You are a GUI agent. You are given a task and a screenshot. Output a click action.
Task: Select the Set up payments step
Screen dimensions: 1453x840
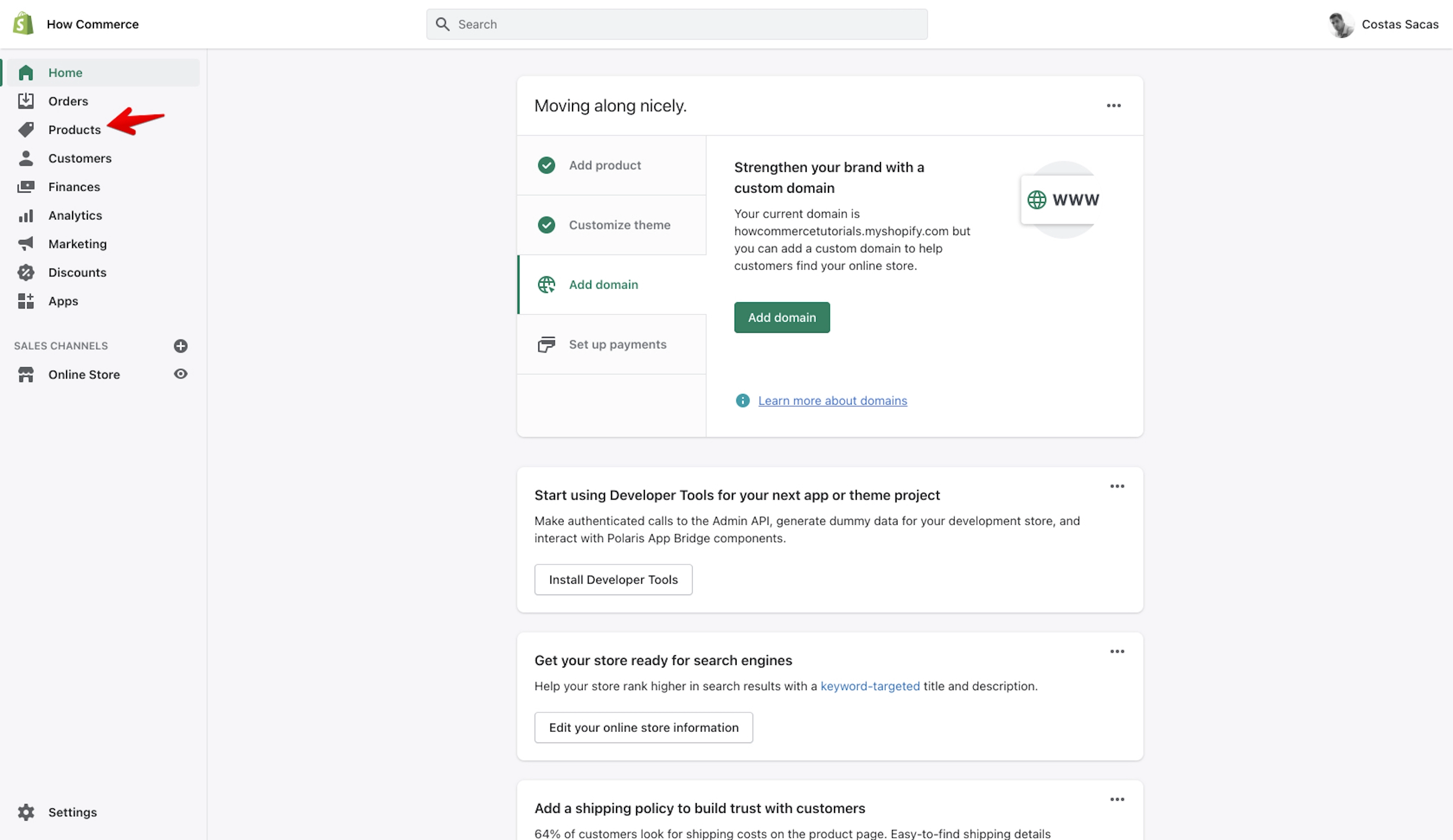point(611,344)
